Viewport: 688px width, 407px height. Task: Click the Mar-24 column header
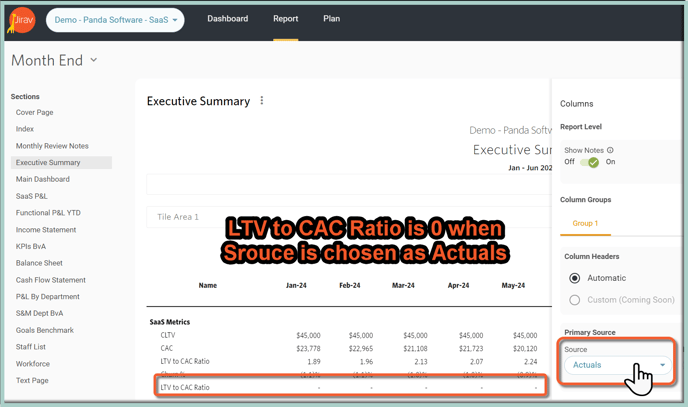click(403, 285)
